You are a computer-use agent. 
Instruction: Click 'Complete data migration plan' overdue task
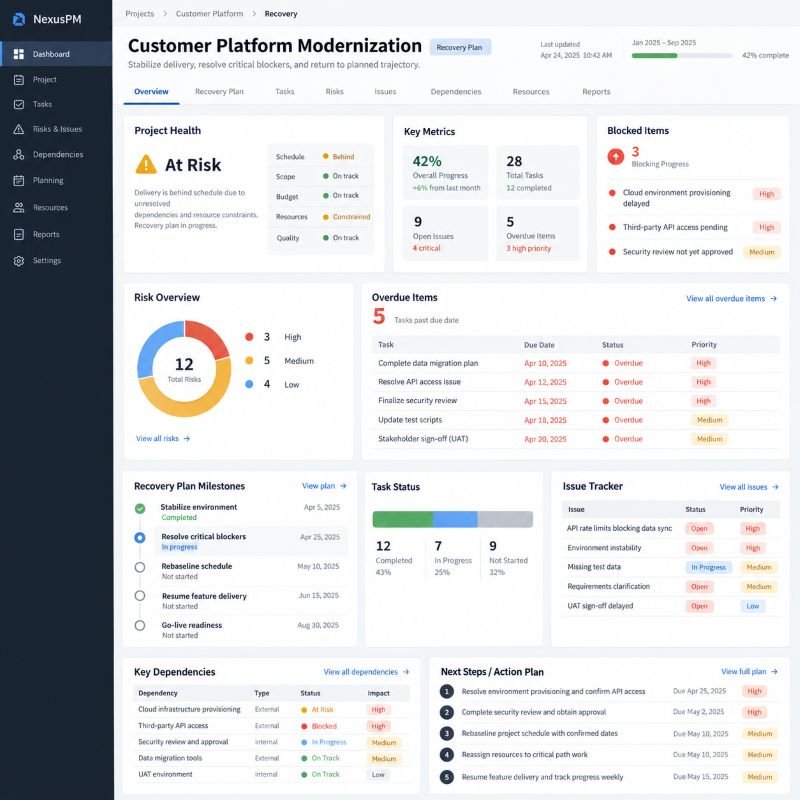pos(428,363)
